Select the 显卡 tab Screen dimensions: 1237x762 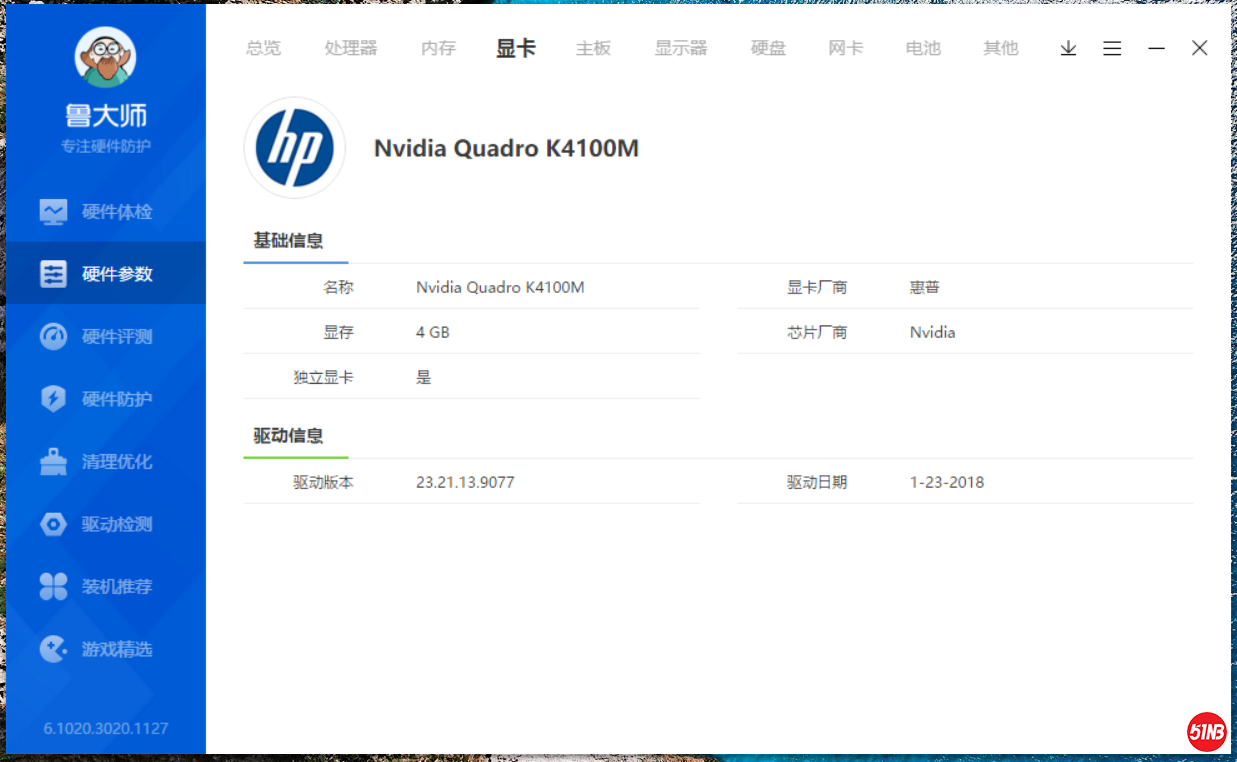click(516, 48)
